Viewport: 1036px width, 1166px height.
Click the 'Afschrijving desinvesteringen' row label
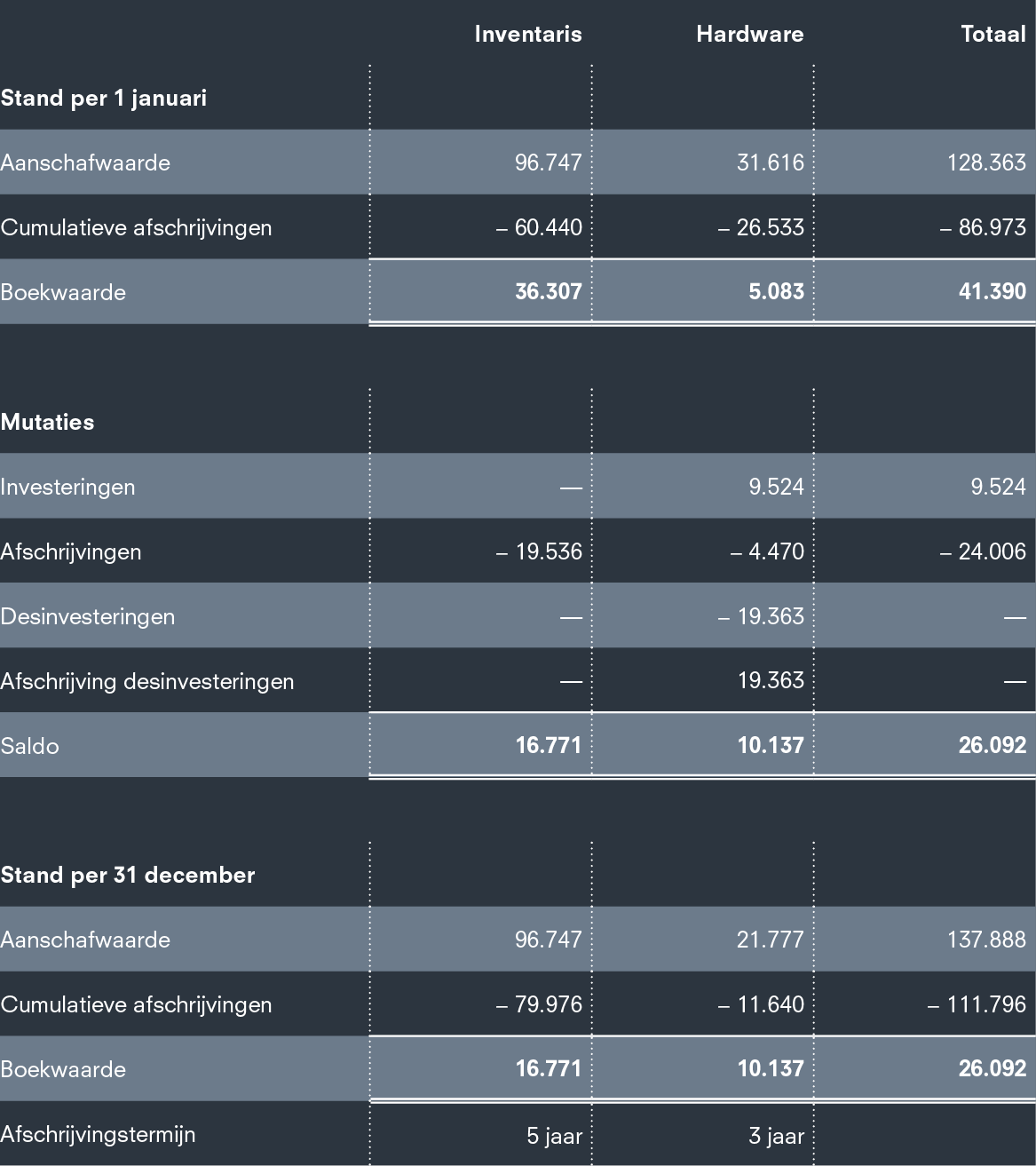click(x=147, y=681)
